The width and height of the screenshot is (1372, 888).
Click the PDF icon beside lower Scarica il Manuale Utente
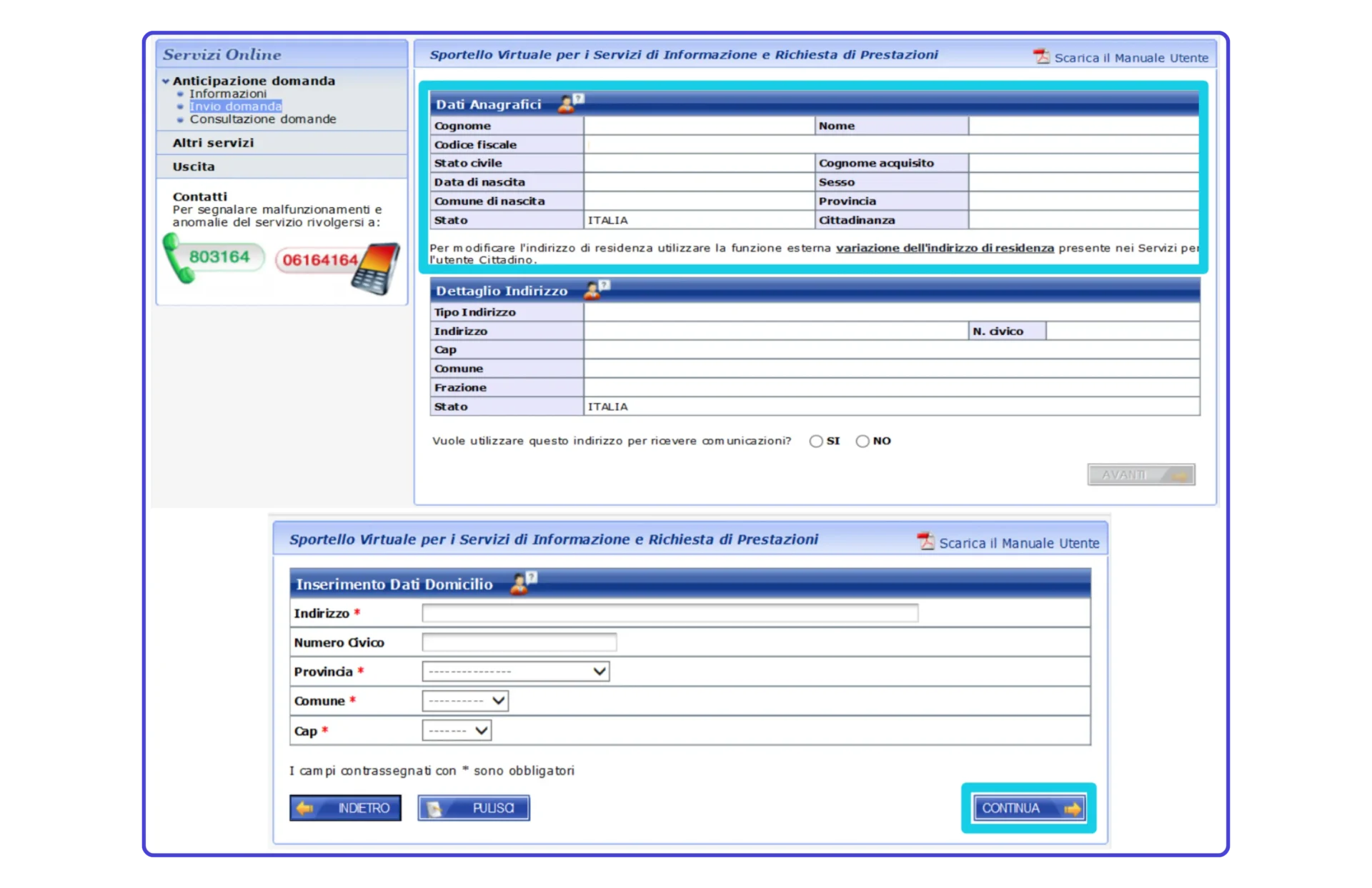925,542
